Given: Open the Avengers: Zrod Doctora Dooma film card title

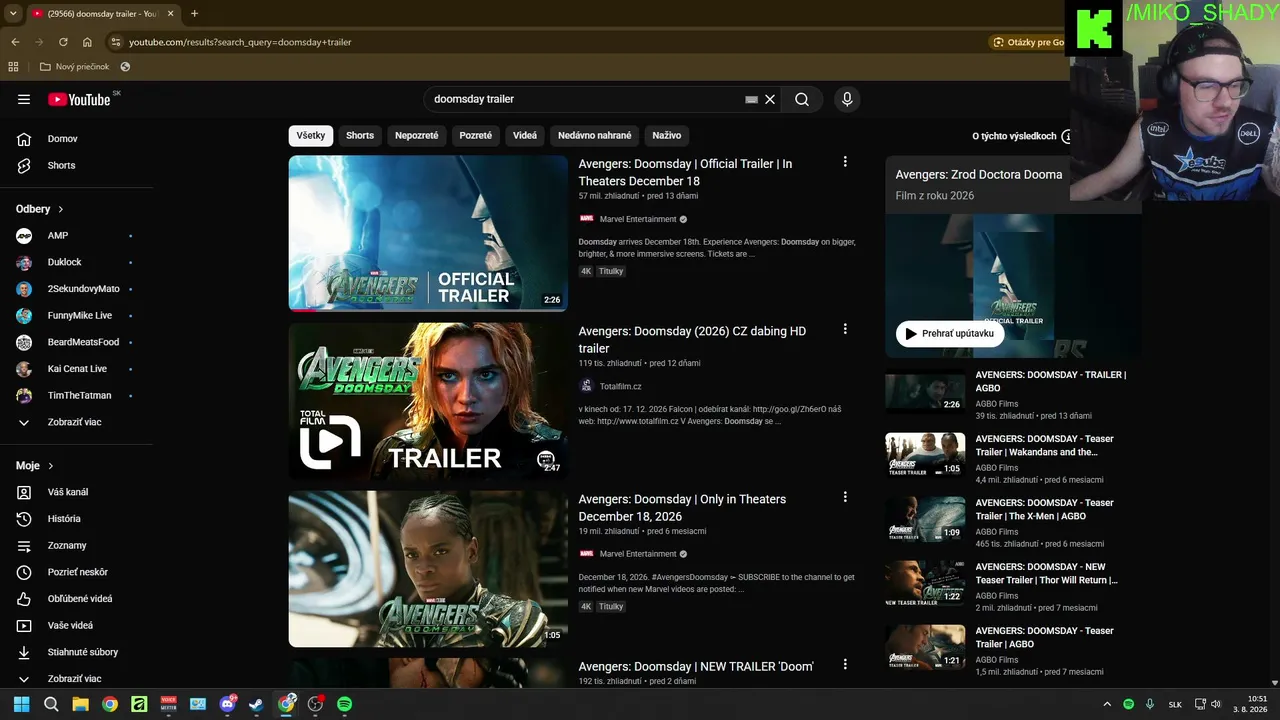Looking at the screenshot, I should coord(979,174).
